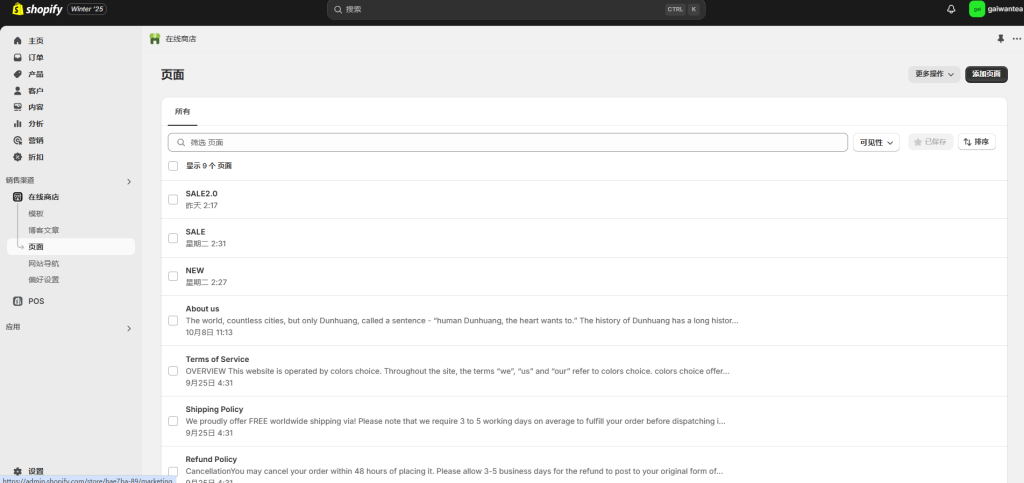The image size is (1024, 483).
Task: Check the SALE2.0 page checkbox
Action: pyautogui.click(x=173, y=199)
